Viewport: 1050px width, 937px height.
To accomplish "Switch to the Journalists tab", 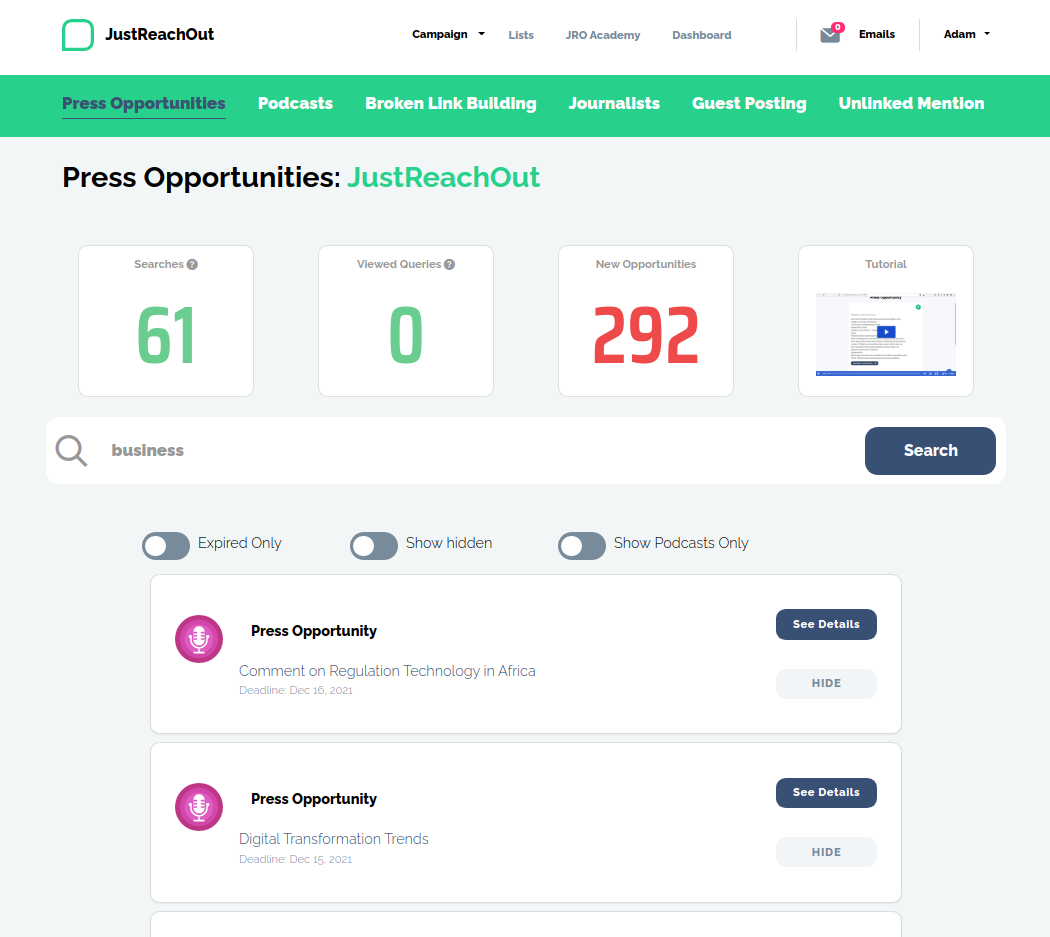I will tap(614, 104).
